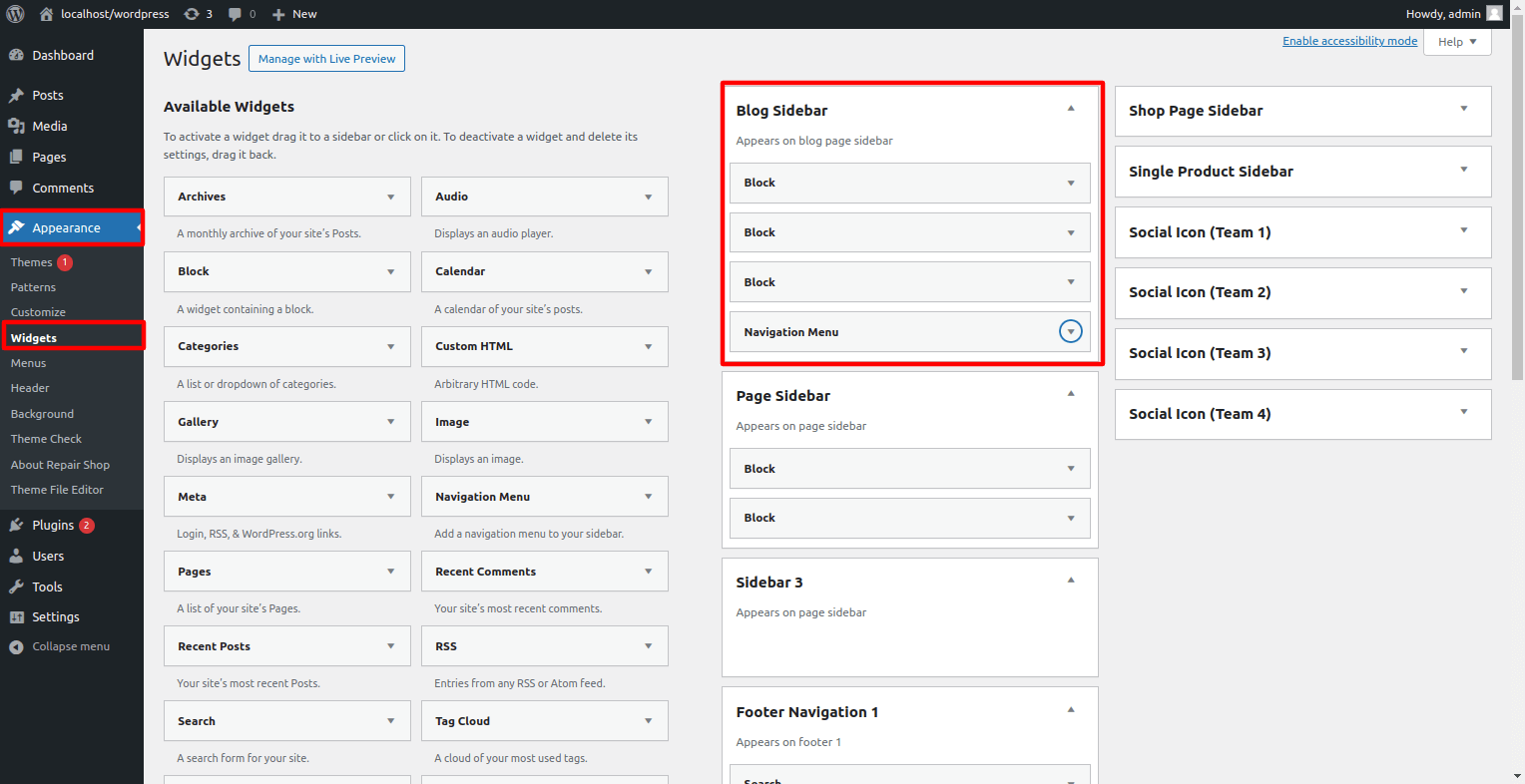Open the Help dropdown tab
Screen dimensions: 1525x784
(1457, 42)
